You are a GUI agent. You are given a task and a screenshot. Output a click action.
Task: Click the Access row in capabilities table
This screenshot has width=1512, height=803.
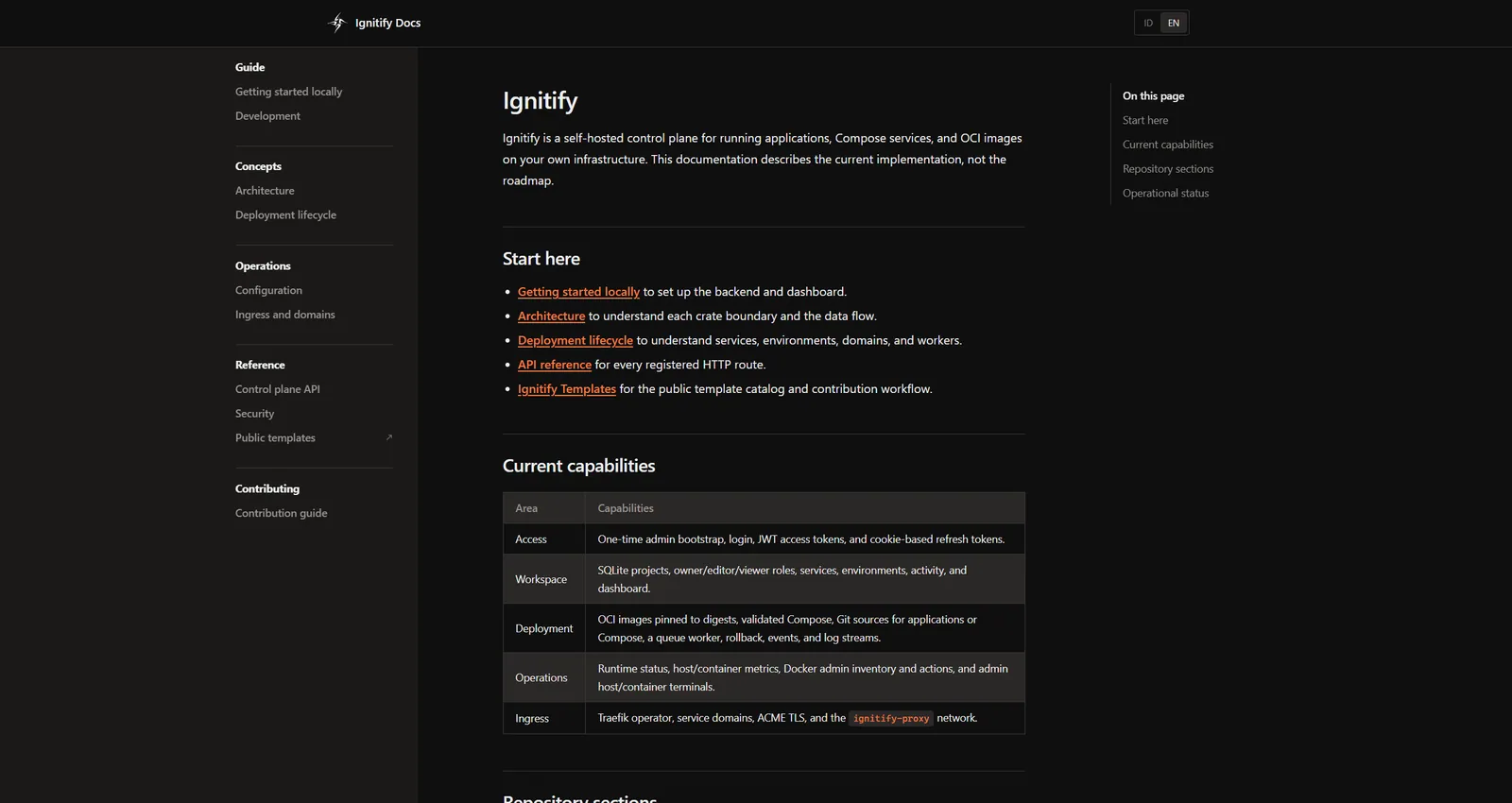764,539
